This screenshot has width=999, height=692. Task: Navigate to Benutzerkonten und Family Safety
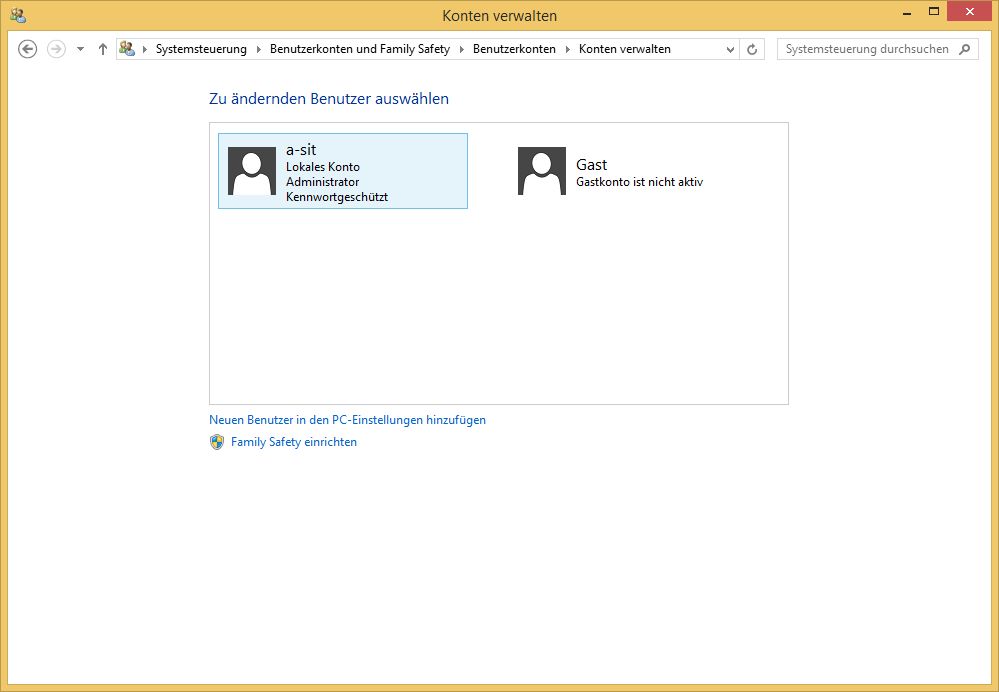(360, 49)
